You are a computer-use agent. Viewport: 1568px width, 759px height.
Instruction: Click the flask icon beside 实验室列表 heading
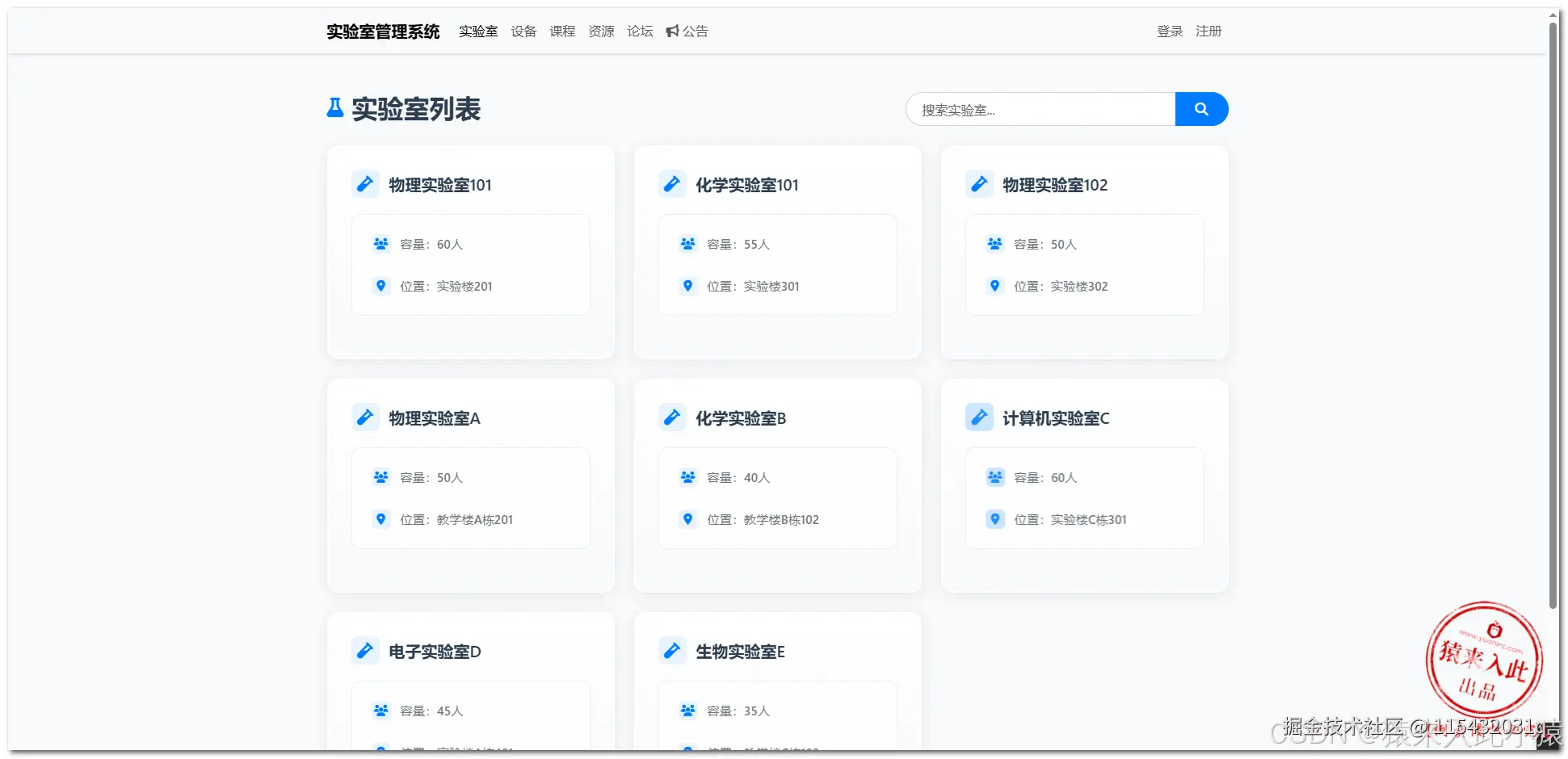coord(334,108)
